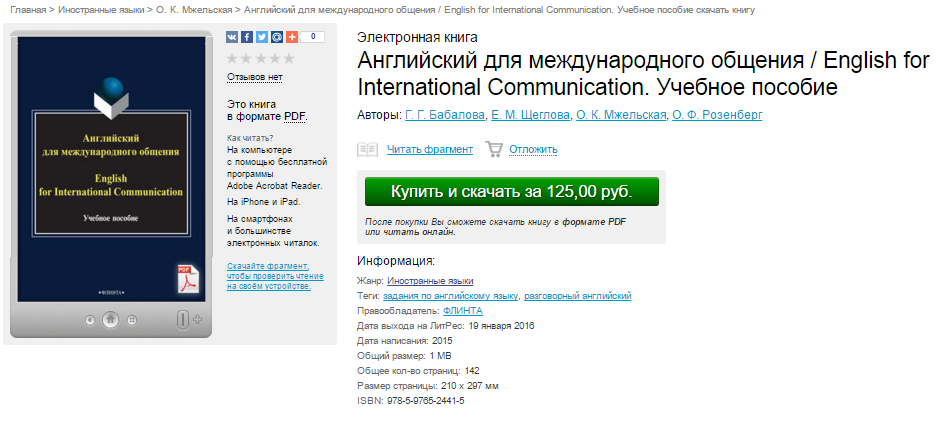This screenshot has width=949, height=421.
Task: Click the open book icon near Читать фрагмент
Action: tap(367, 149)
